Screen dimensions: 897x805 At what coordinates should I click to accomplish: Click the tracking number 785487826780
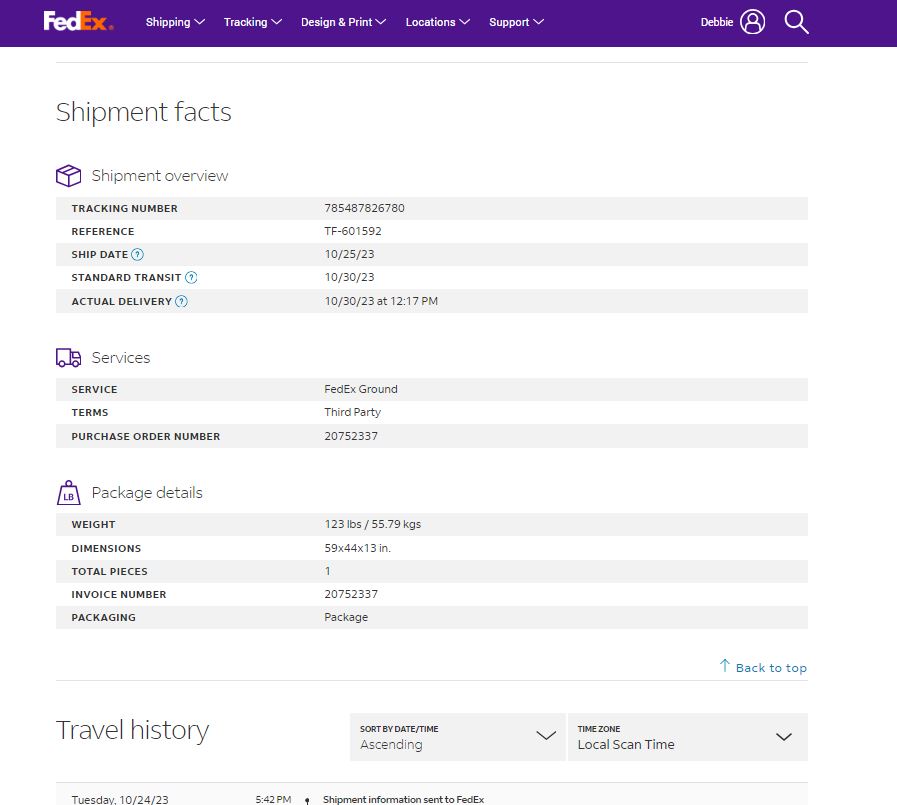364,208
